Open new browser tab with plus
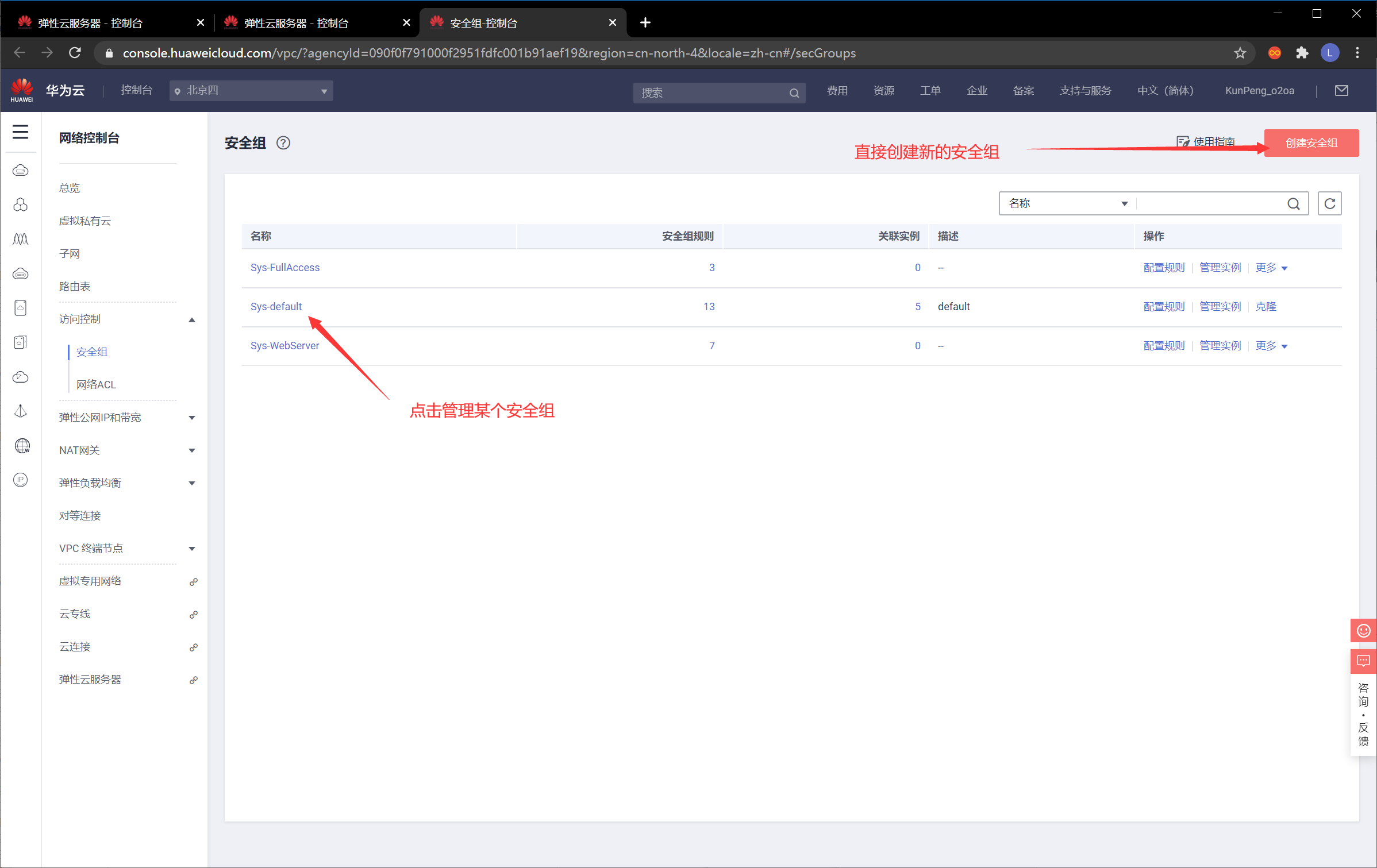1377x868 pixels. (645, 22)
